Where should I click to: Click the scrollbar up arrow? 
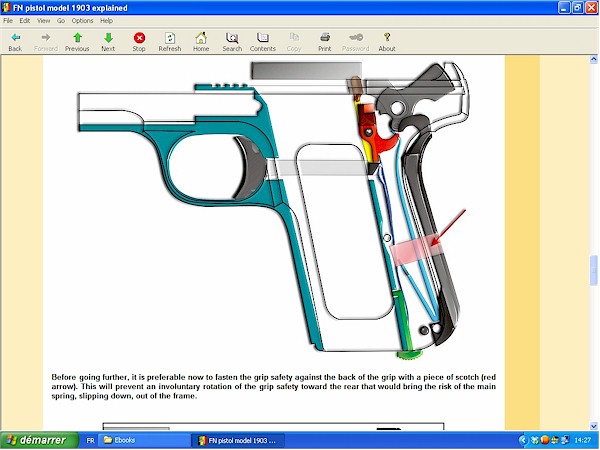(x=593, y=59)
